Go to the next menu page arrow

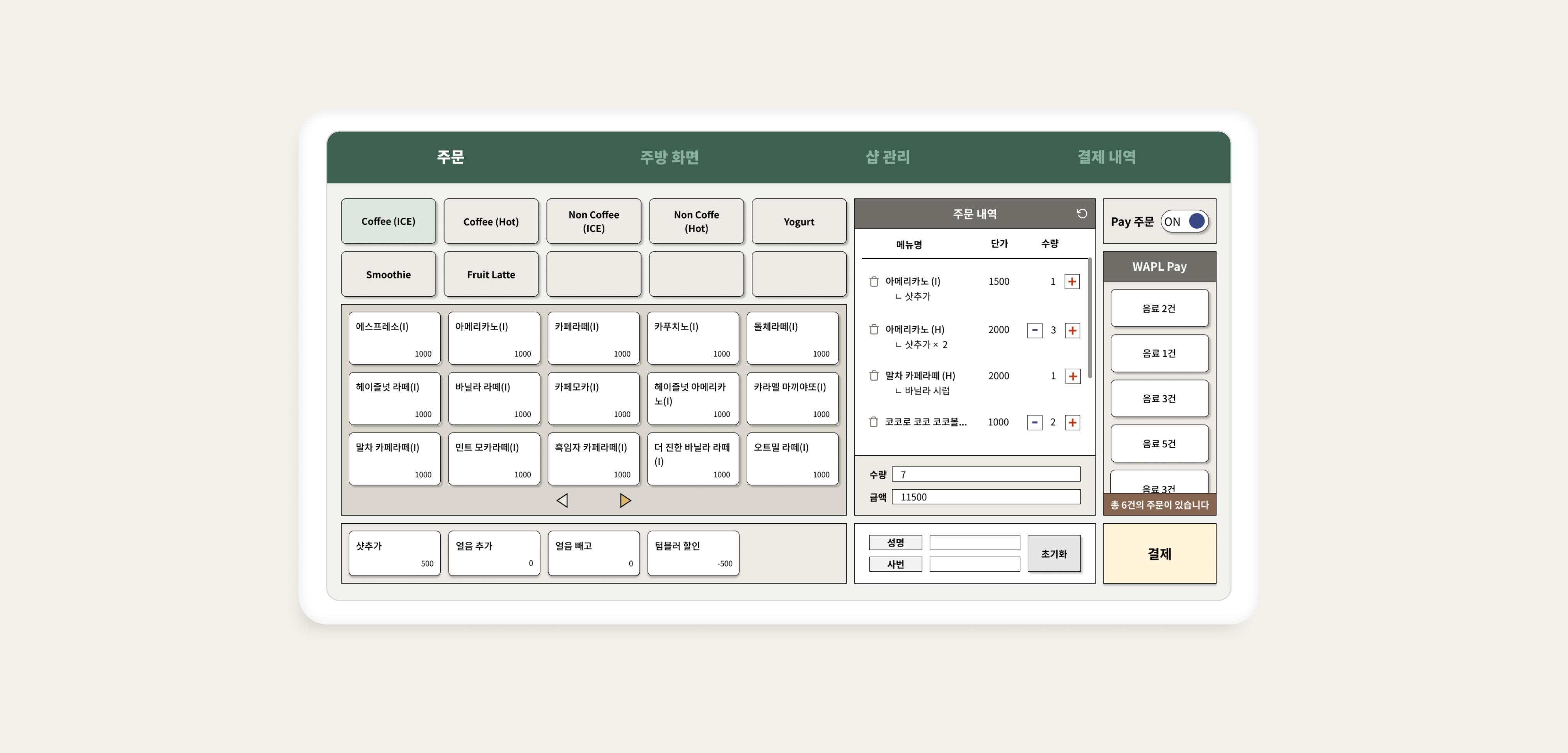[x=625, y=500]
